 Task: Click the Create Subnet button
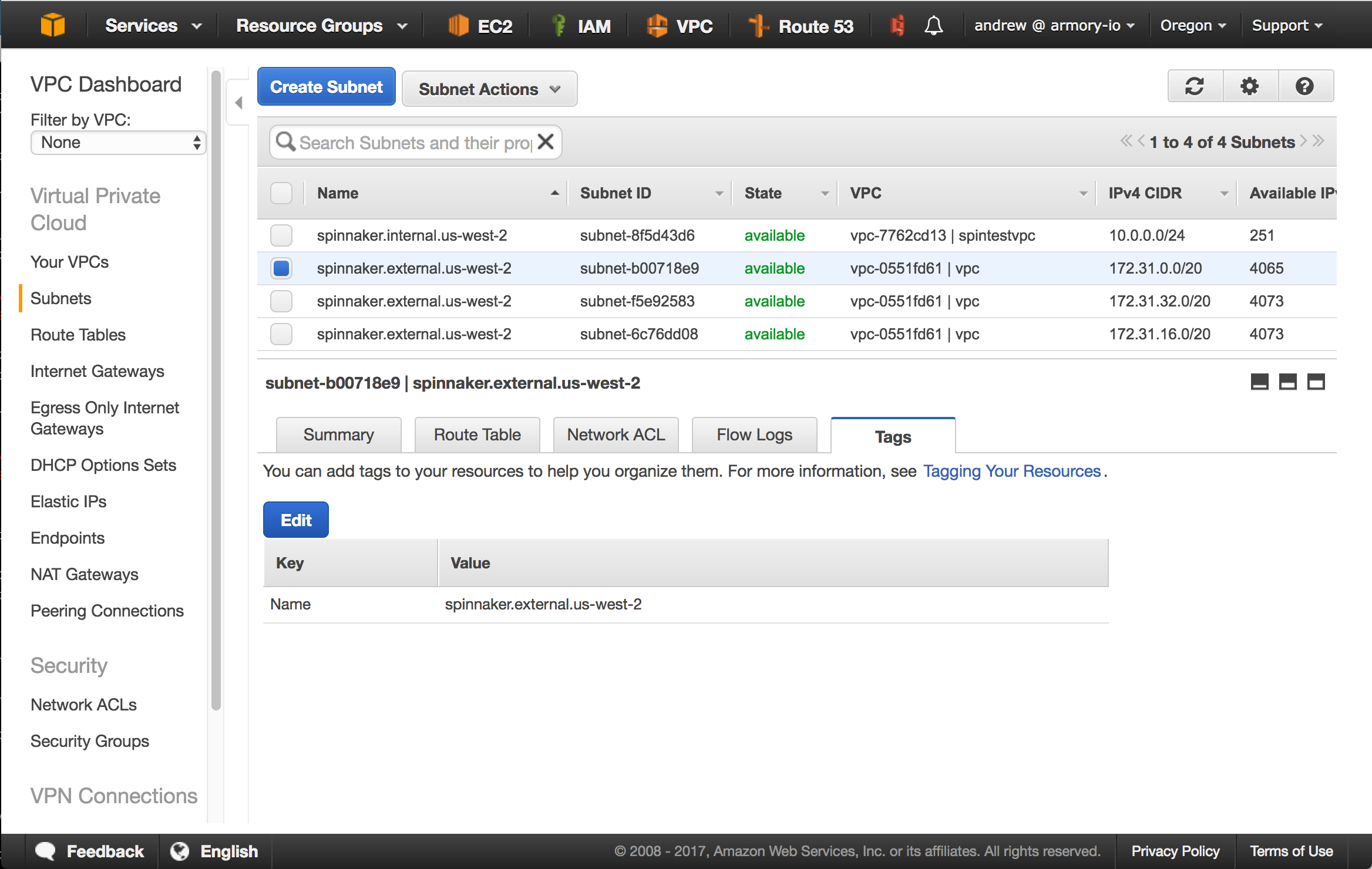pyautogui.click(x=326, y=87)
